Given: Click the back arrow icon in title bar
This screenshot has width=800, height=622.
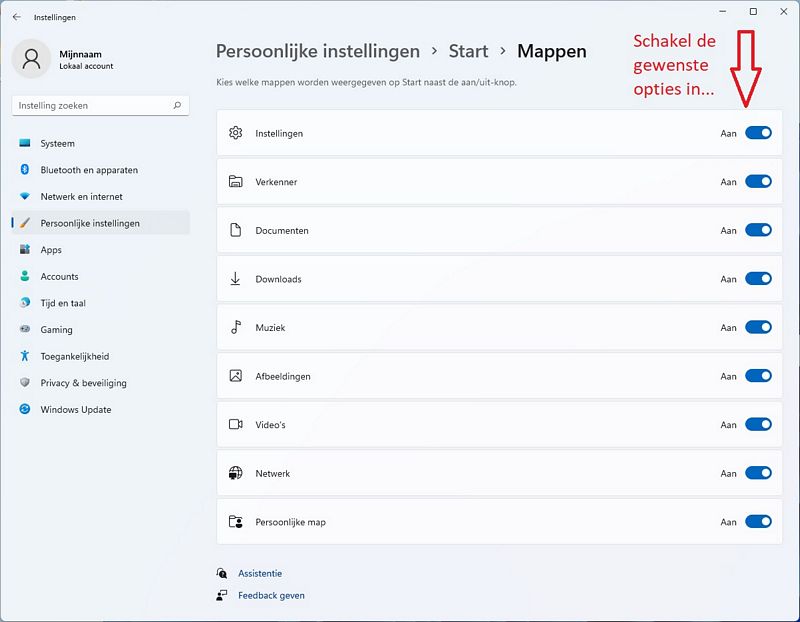Looking at the screenshot, I should pos(17,17).
